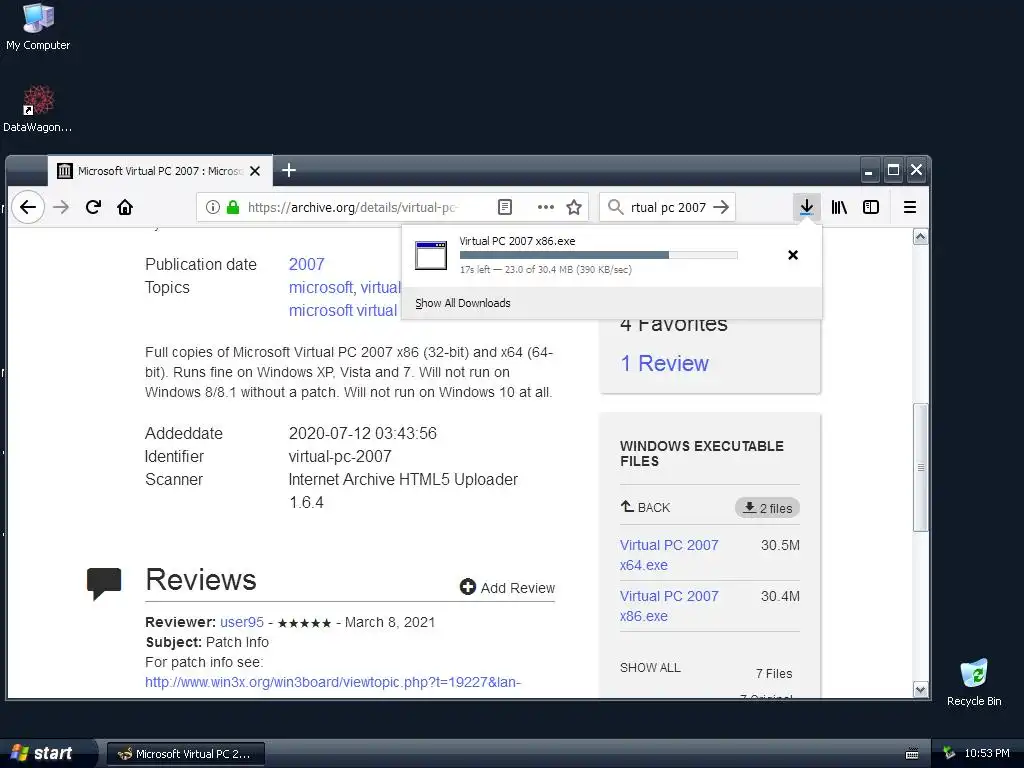Click the vertical scrollbar thumb
The image size is (1024, 768).
click(920, 468)
